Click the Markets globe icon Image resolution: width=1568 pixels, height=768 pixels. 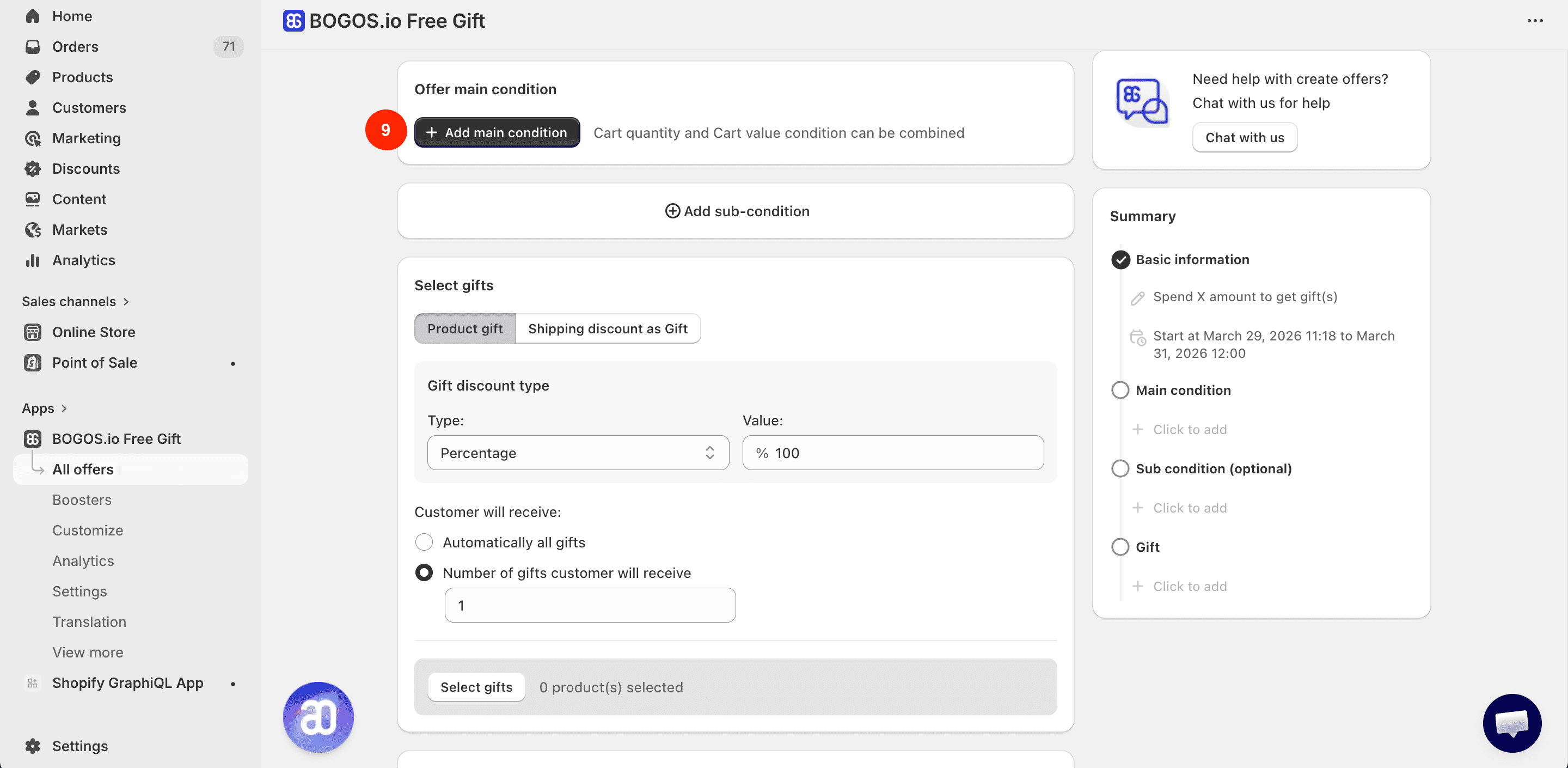33,230
